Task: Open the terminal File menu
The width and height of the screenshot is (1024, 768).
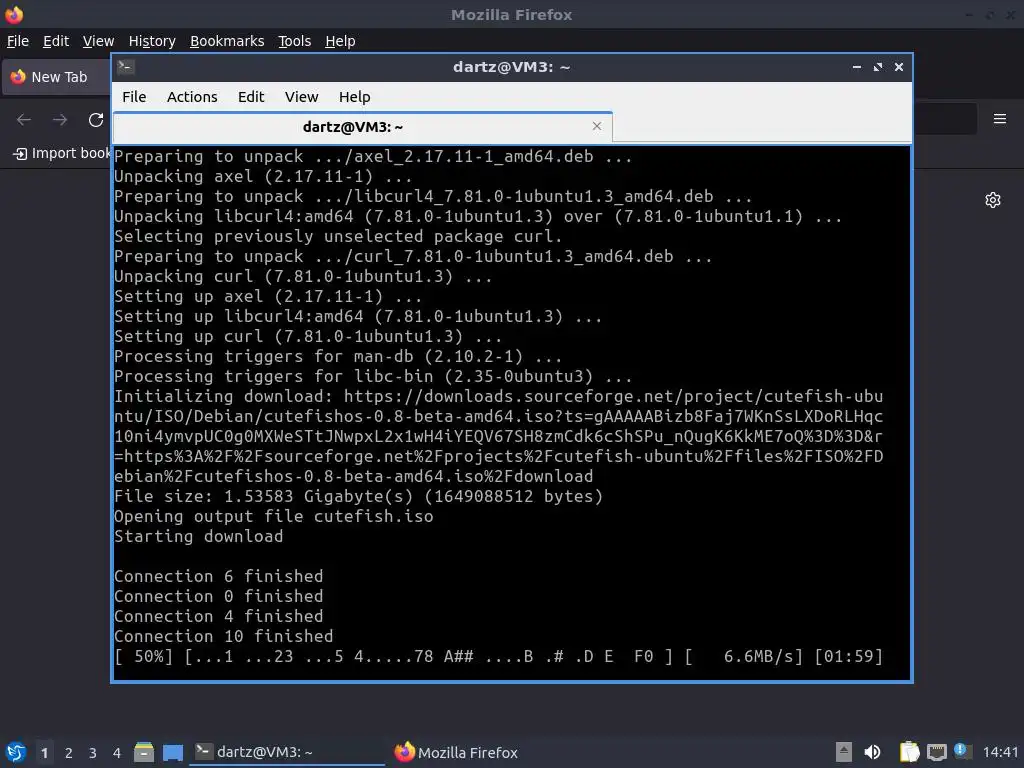Action: (x=134, y=97)
